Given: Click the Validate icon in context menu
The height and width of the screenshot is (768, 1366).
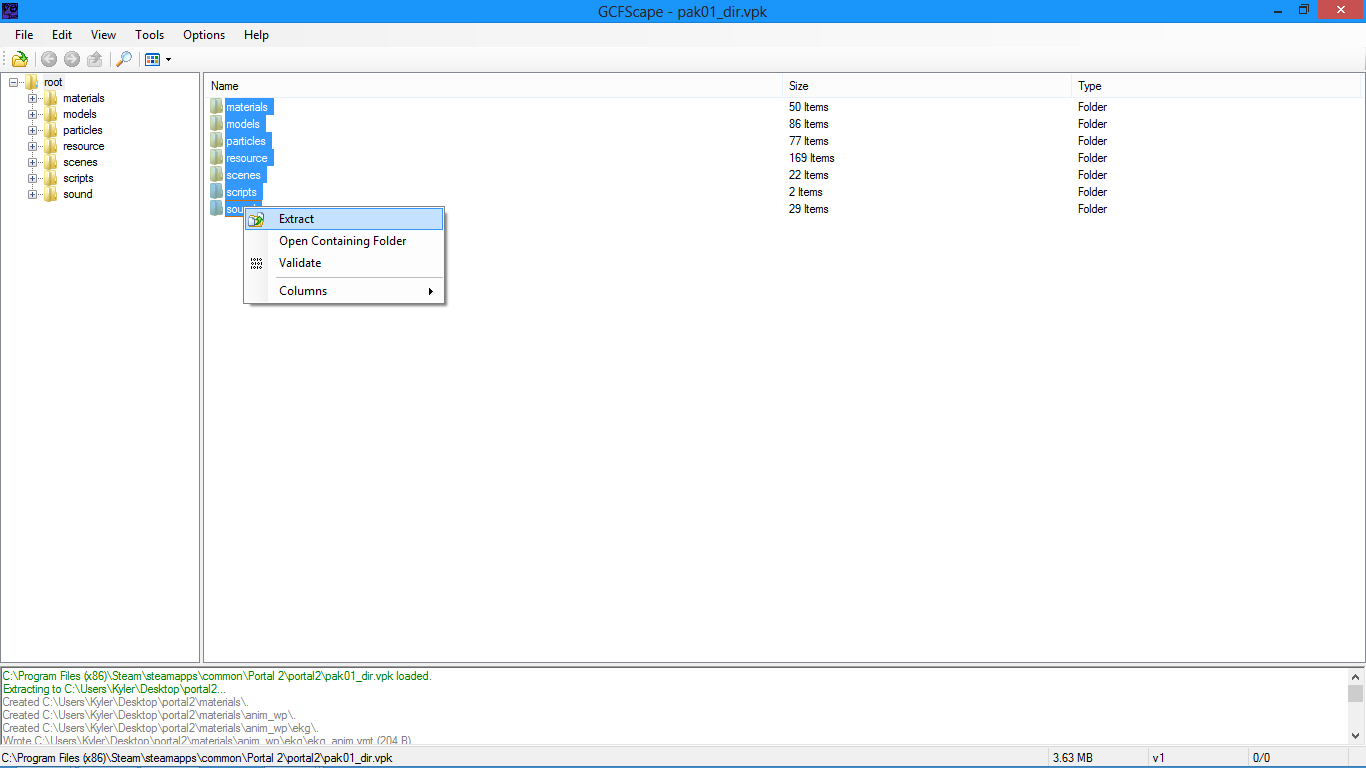Looking at the screenshot, I should tap(256, 263).
